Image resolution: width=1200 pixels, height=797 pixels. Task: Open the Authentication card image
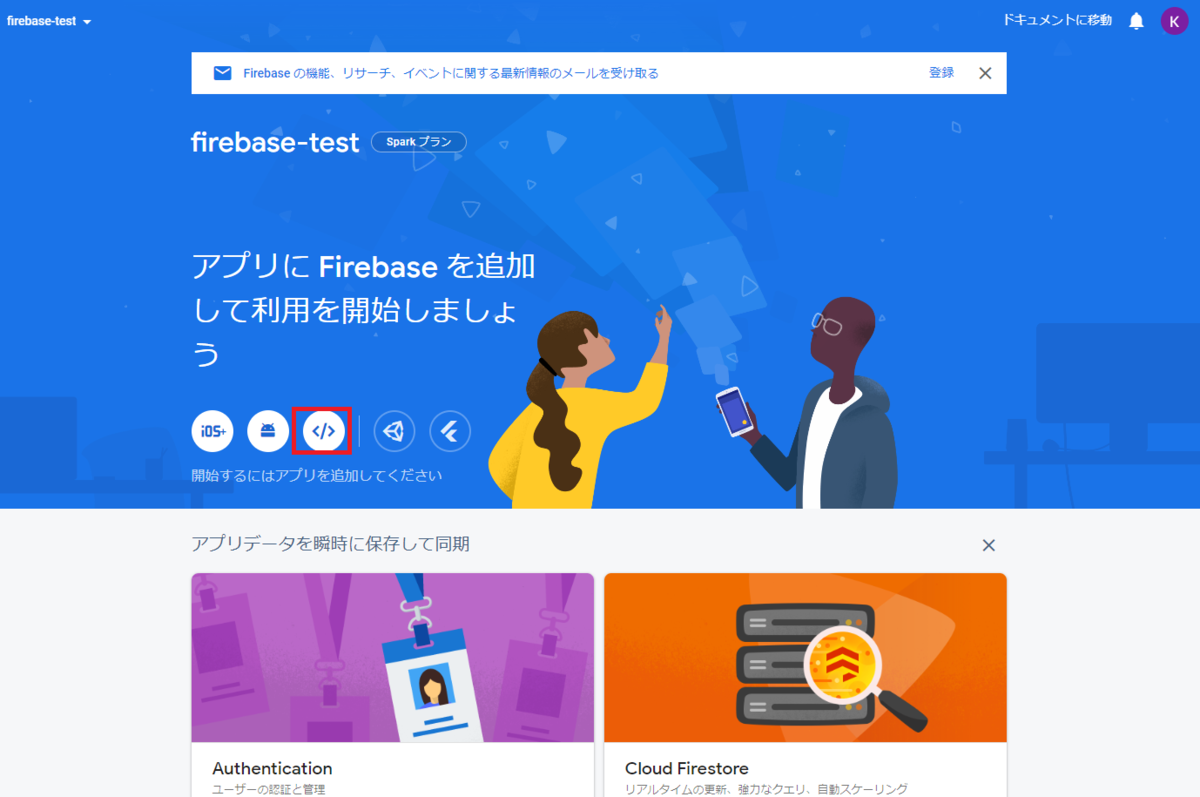point(393,658)
